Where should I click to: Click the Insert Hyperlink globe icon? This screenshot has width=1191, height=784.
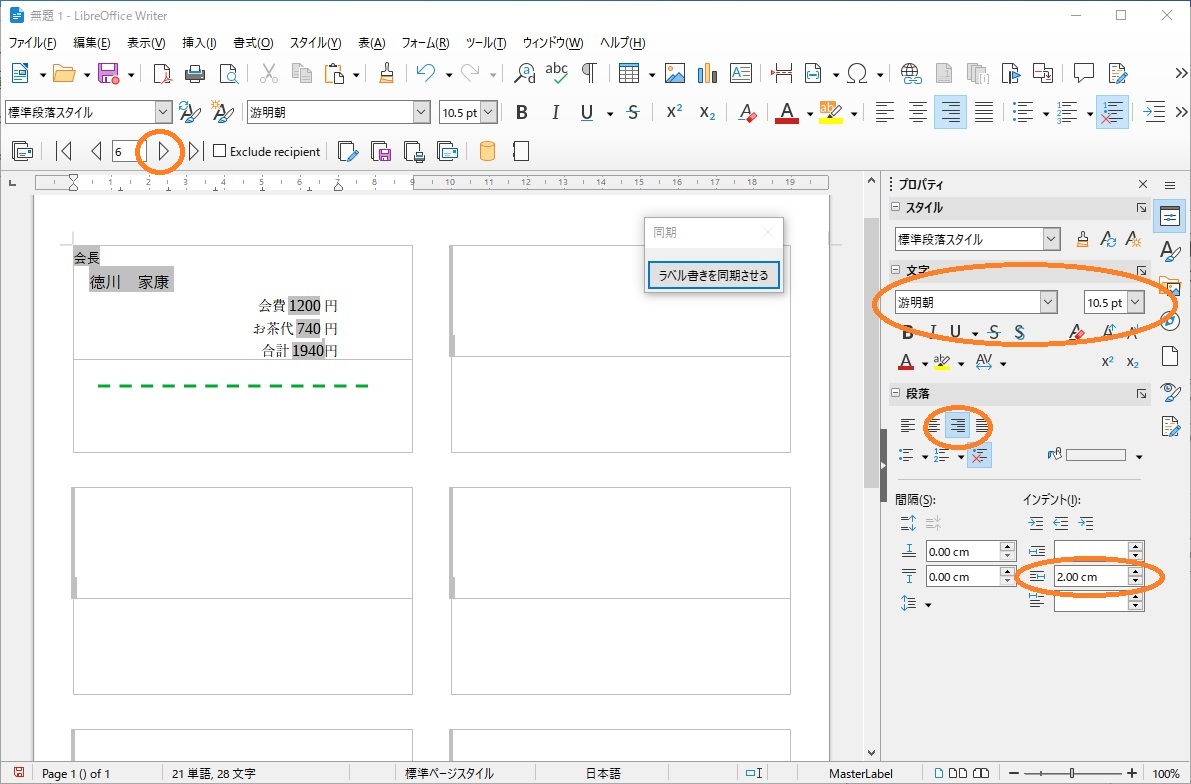[911, 73]
